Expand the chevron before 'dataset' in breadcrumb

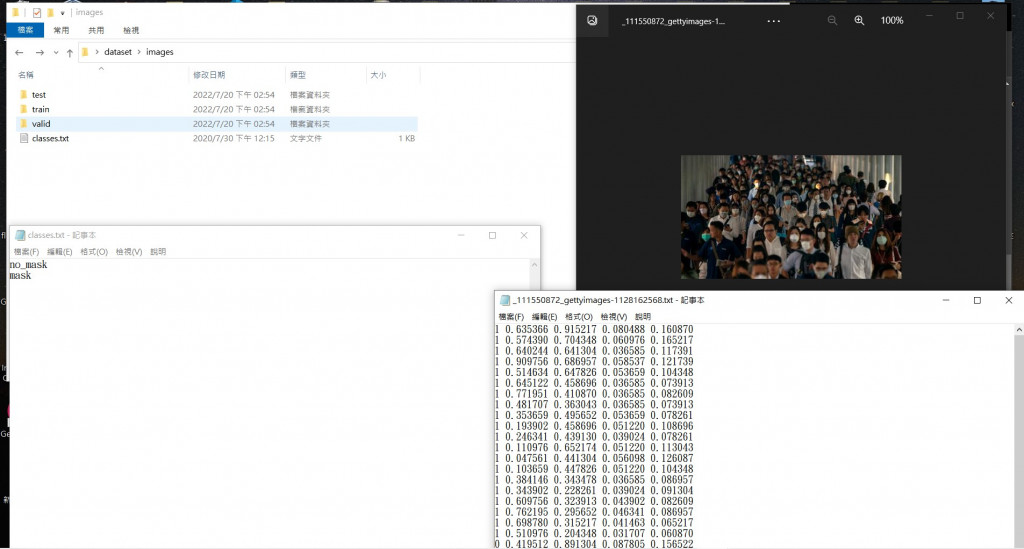97,52
